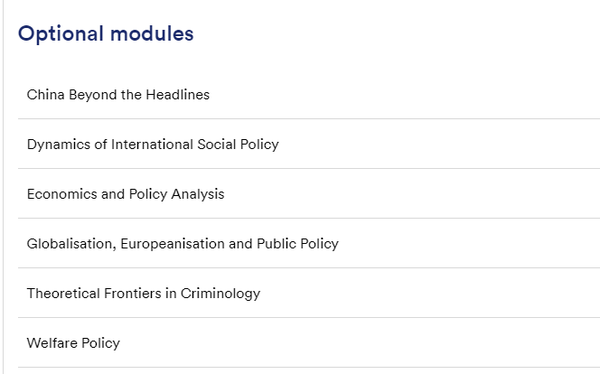Screen dimensions: 600x374
Task: Click the Optional modules heading
Action: [x=106, y=34]
